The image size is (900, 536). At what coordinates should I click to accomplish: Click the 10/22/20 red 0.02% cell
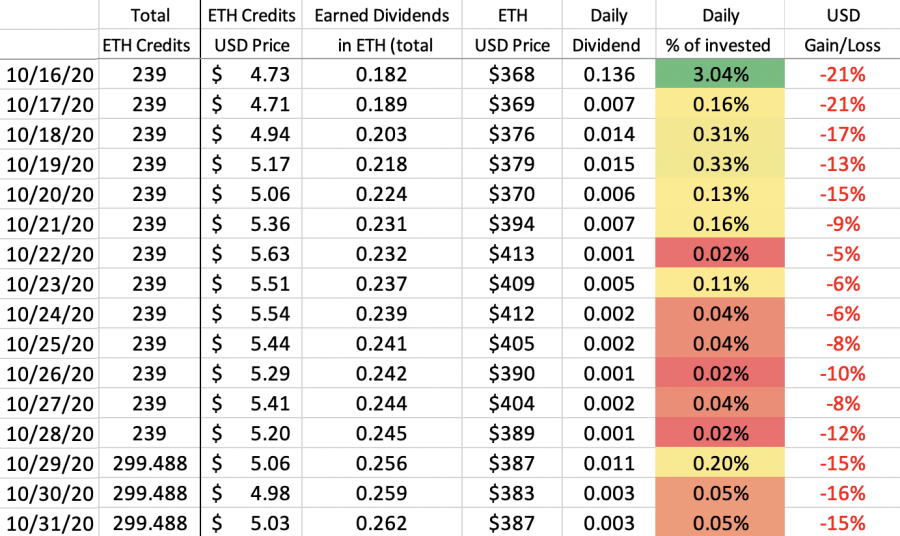coord(720,254)
